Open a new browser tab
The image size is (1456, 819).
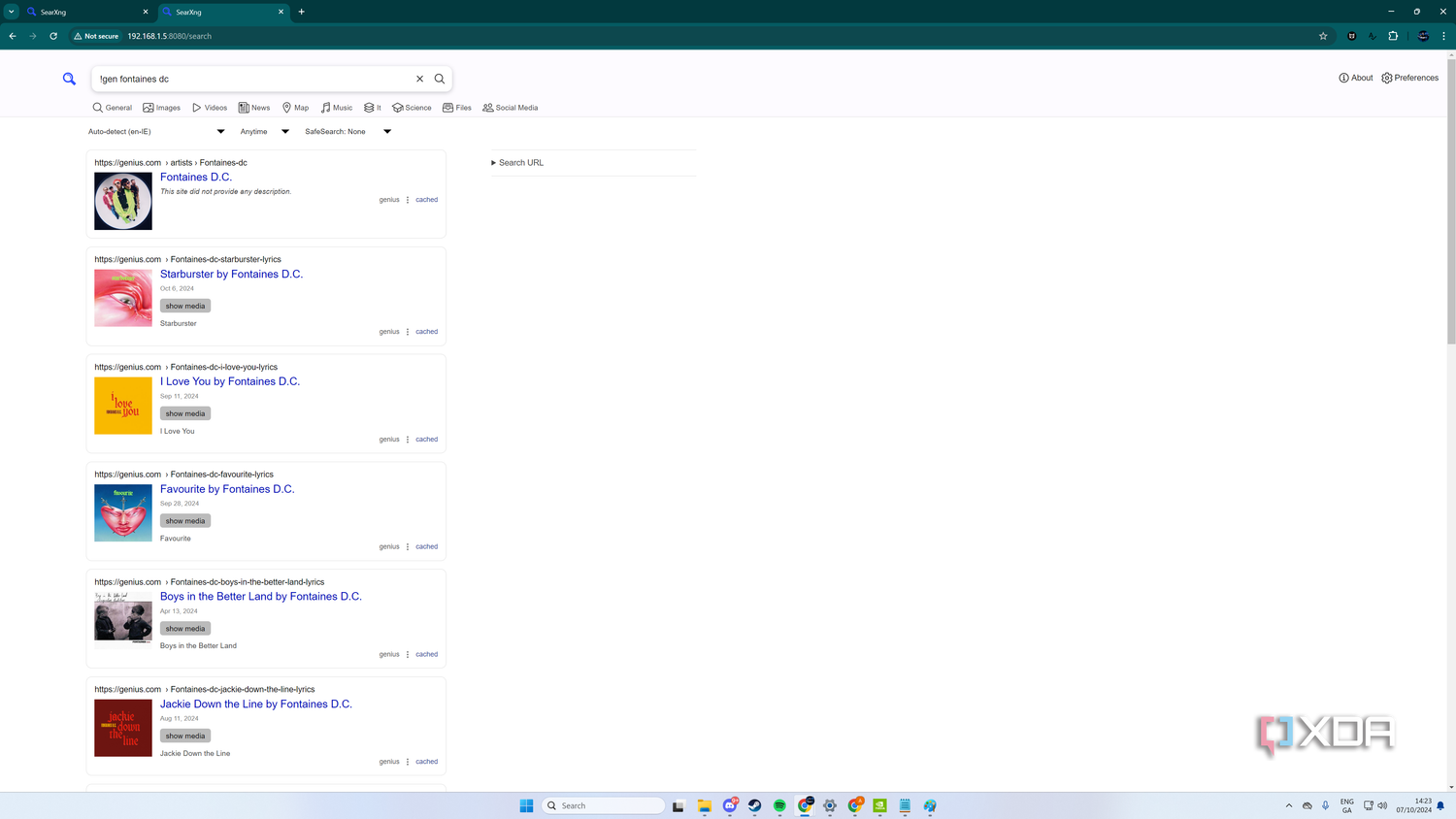click(x=302, y=12)
